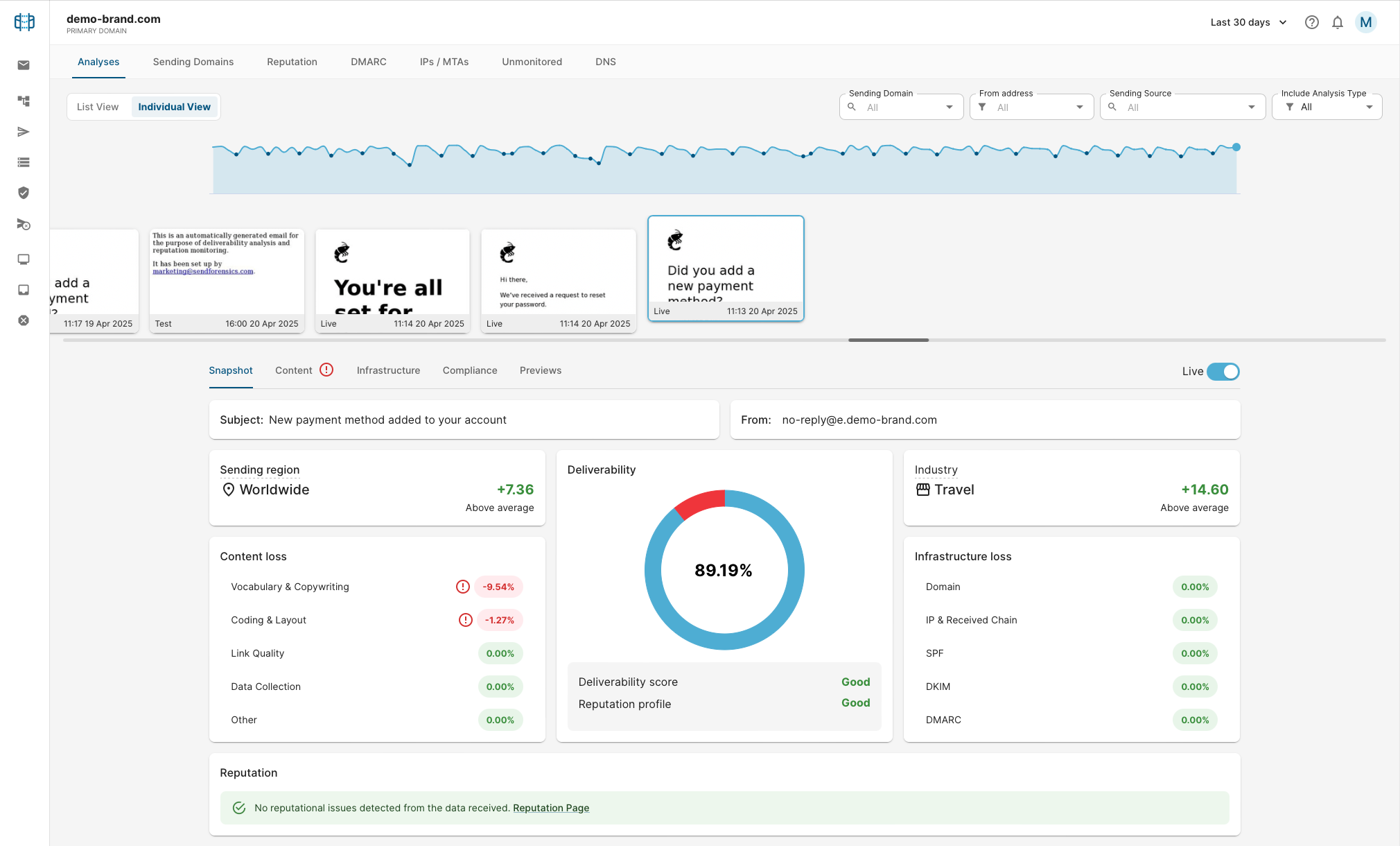The height and width of the screenshot is (846, 1400).
Task: Click the demo-brand.com domain title
Action: pos(114,19)
